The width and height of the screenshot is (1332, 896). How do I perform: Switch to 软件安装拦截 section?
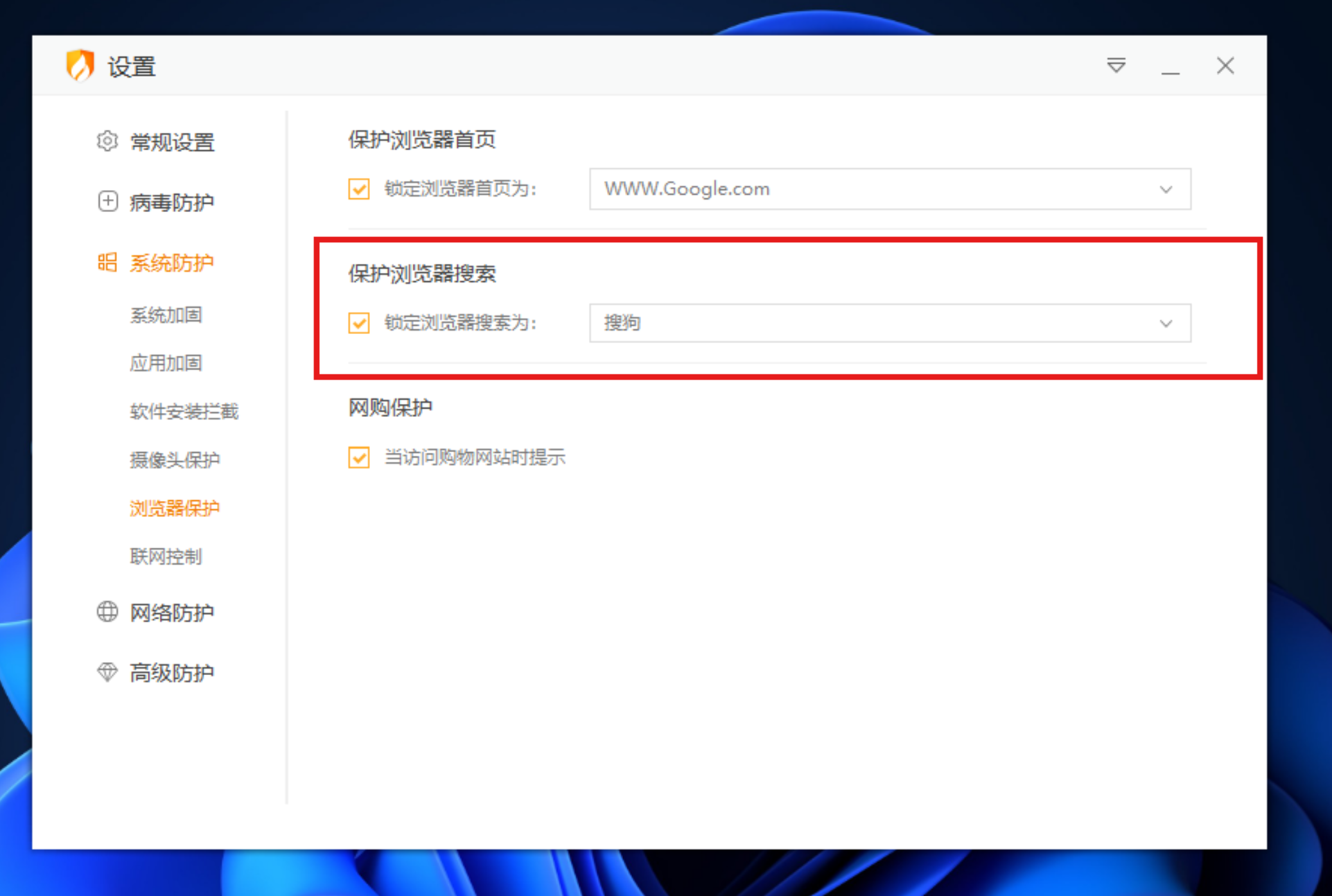tap(184, 411)
